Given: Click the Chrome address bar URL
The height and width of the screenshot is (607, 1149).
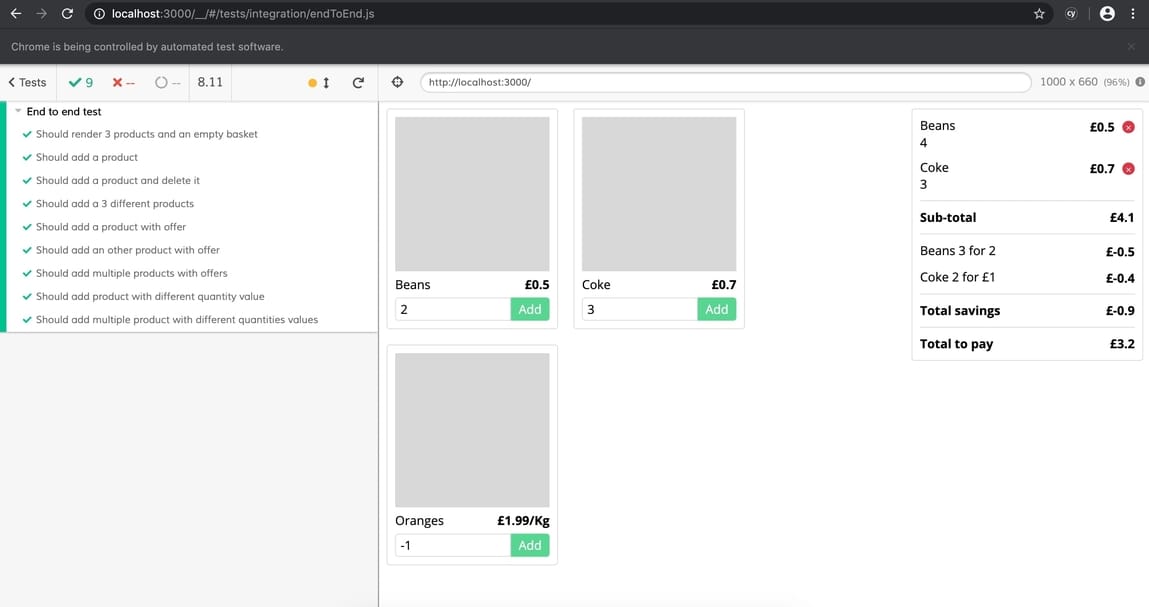Looking at the screenshot, I should pos(243,14).
